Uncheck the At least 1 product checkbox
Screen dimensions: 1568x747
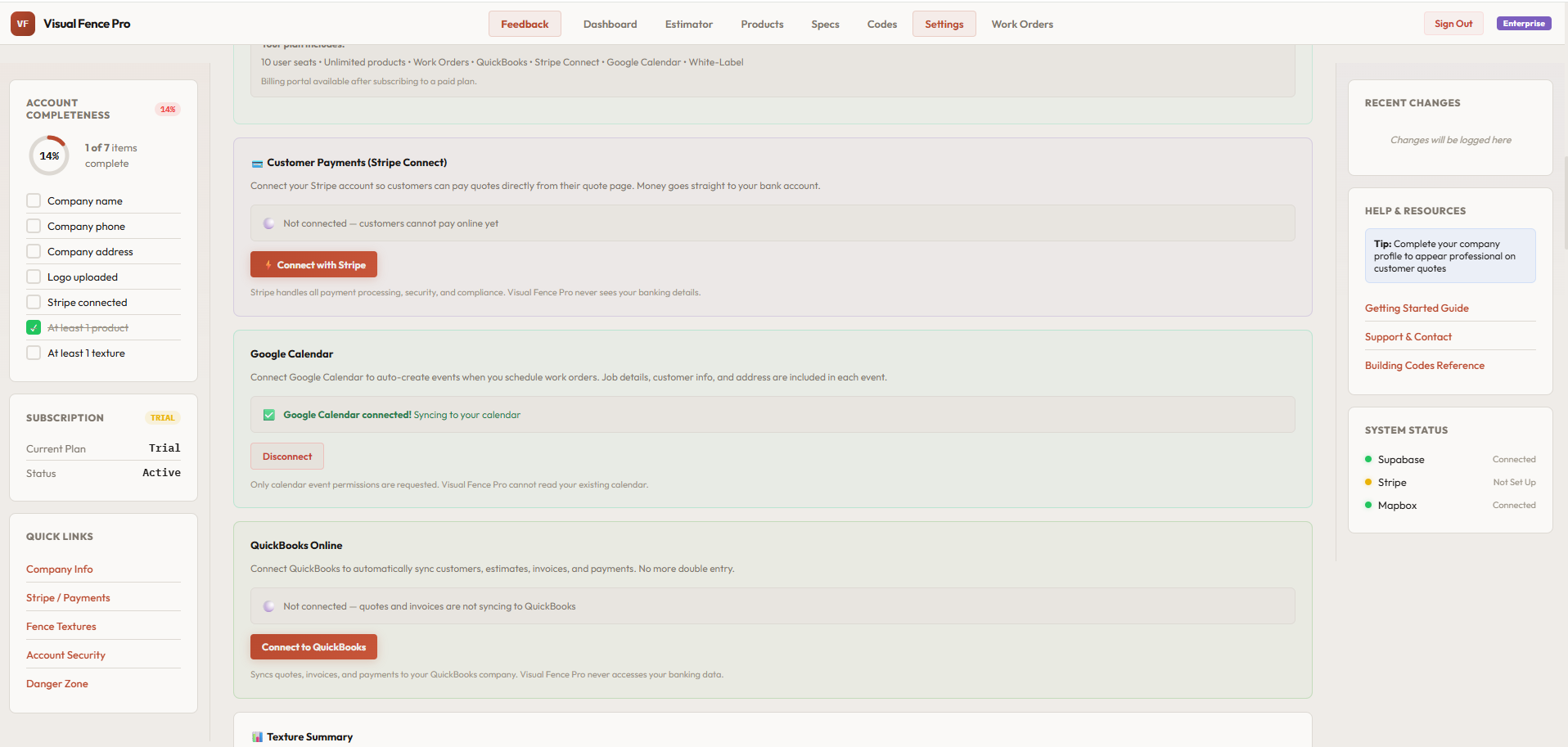[x=34, y=327]
